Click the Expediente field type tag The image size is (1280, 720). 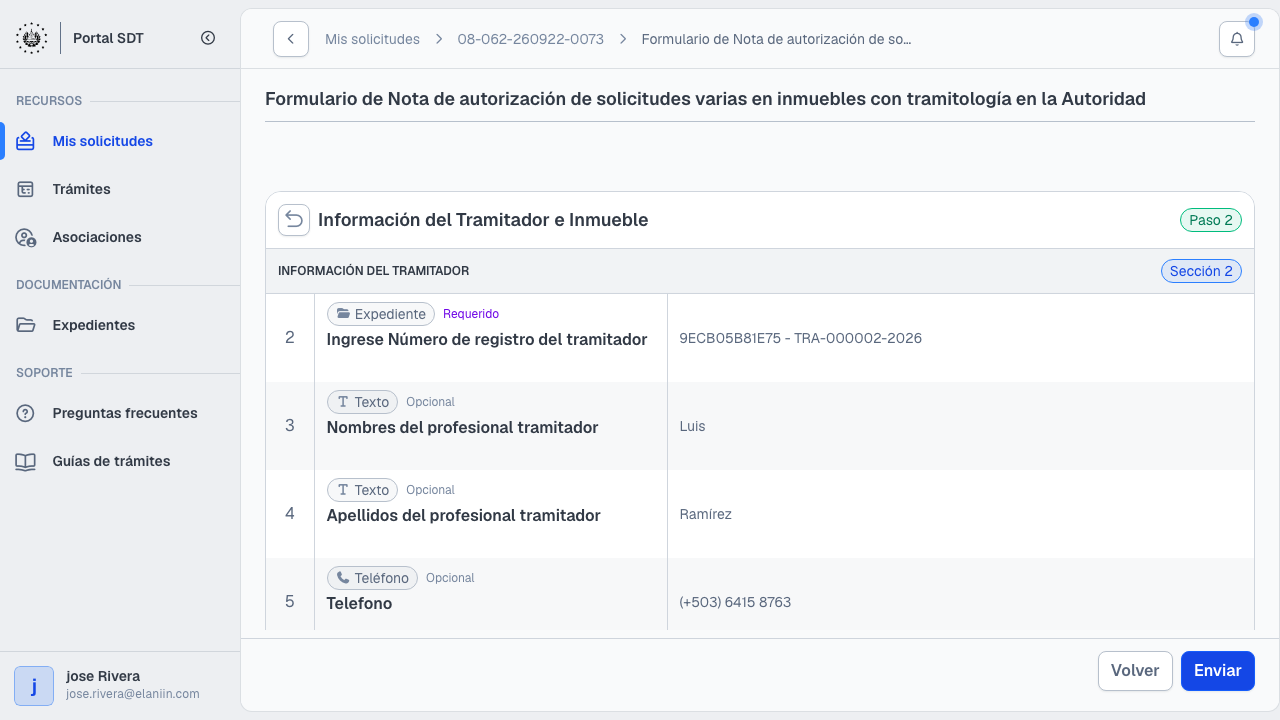(x=381, y=314)
